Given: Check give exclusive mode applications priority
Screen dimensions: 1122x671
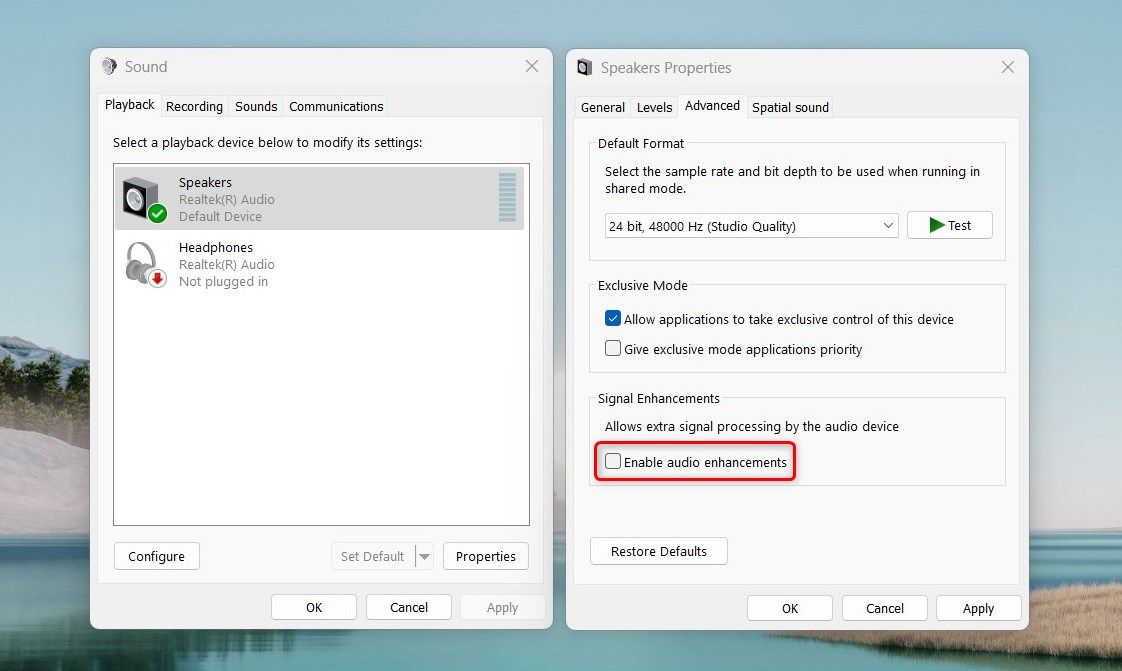Looking at the screenshot, I should [613, 348].
